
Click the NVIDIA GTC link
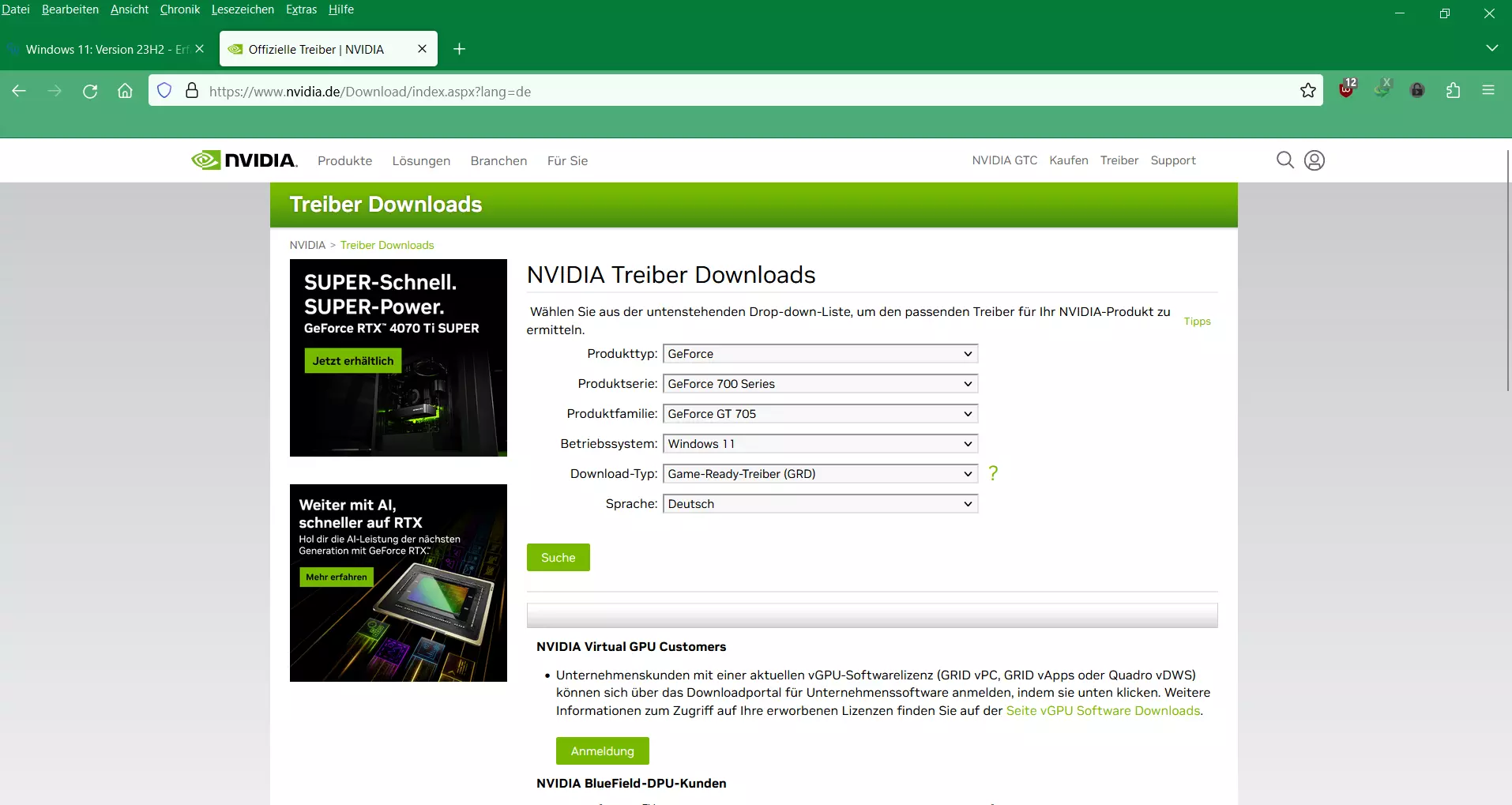(1004, 160)
